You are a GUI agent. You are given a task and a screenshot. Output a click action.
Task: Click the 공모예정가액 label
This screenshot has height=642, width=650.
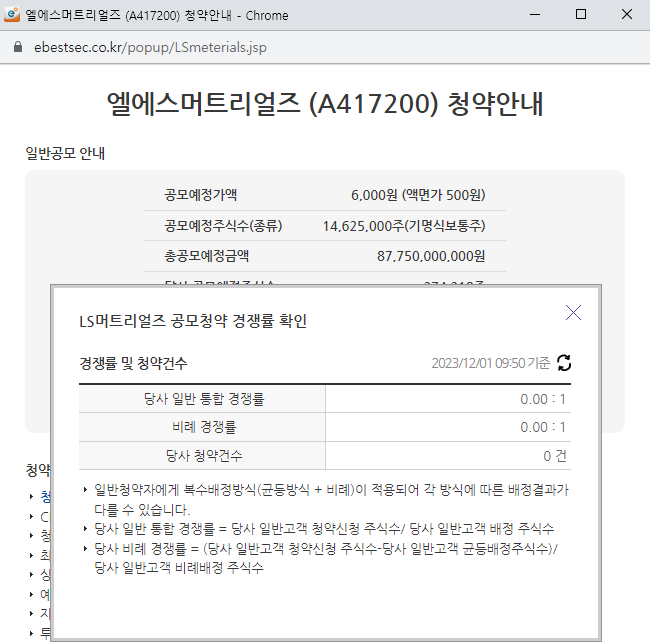point(201,194)
